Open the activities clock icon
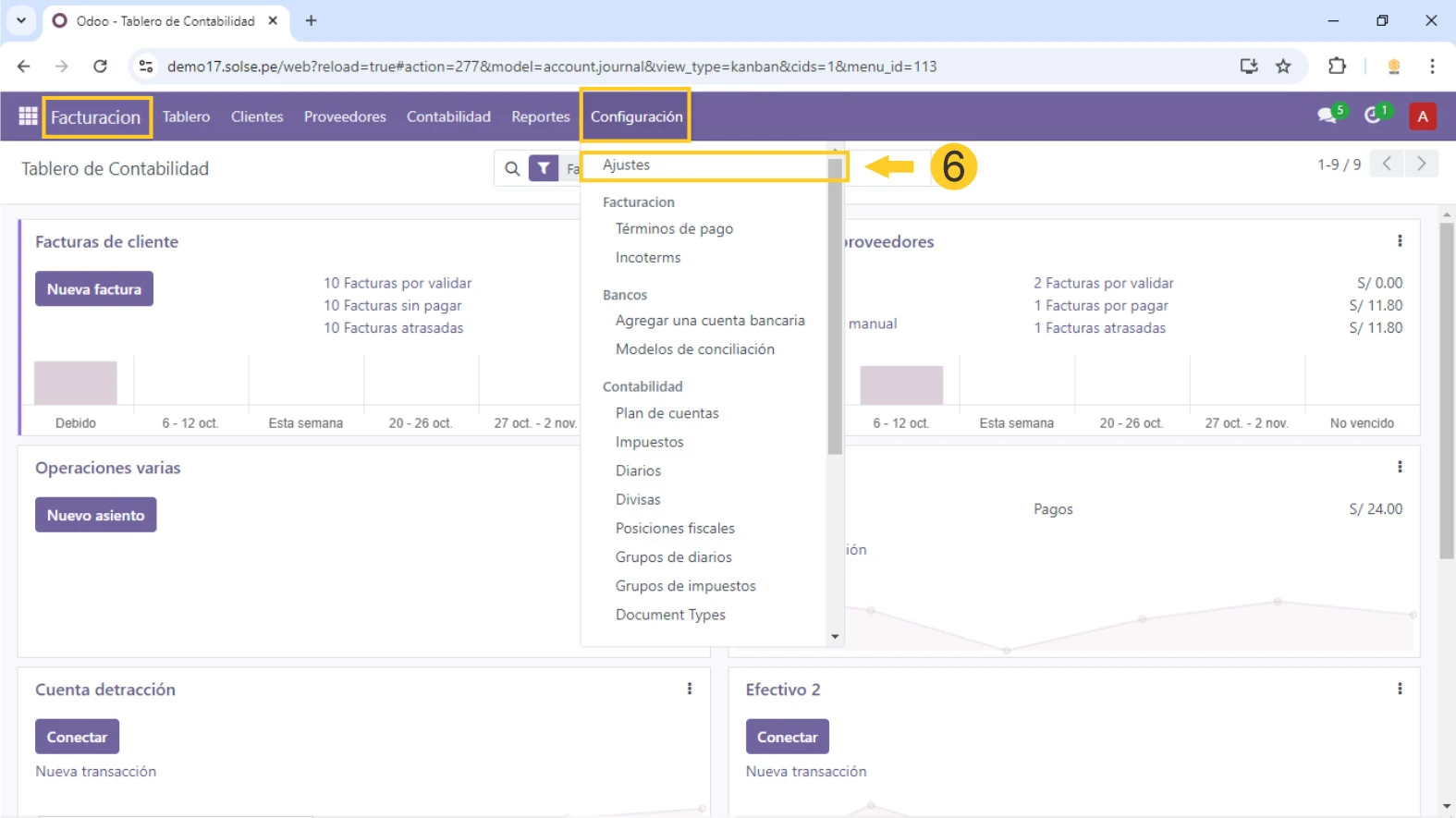The width and height of the screenshot is (1456, 818). tap(1374, 116)
